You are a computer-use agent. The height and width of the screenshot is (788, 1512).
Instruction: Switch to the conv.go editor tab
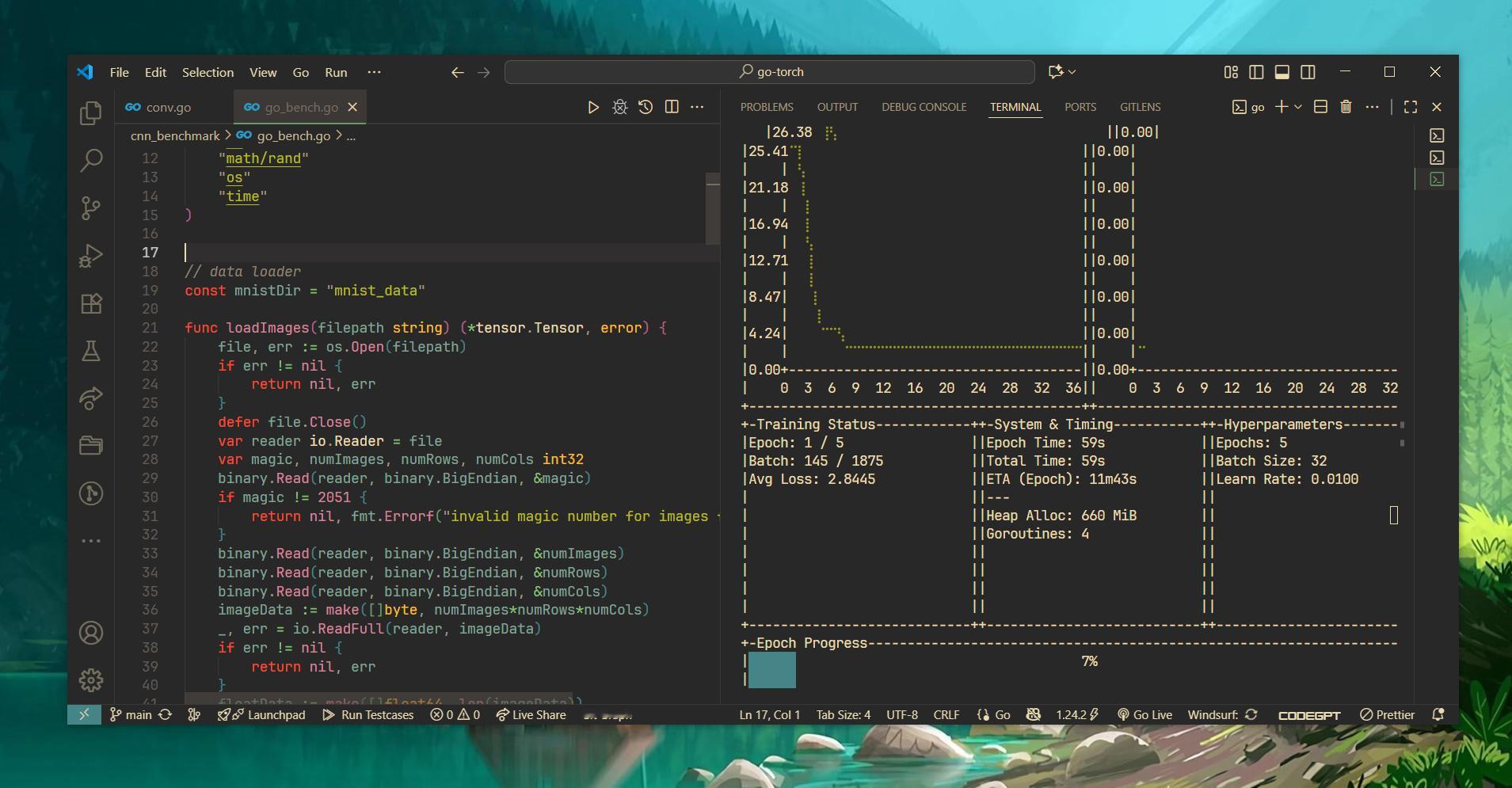coord(168,107)
